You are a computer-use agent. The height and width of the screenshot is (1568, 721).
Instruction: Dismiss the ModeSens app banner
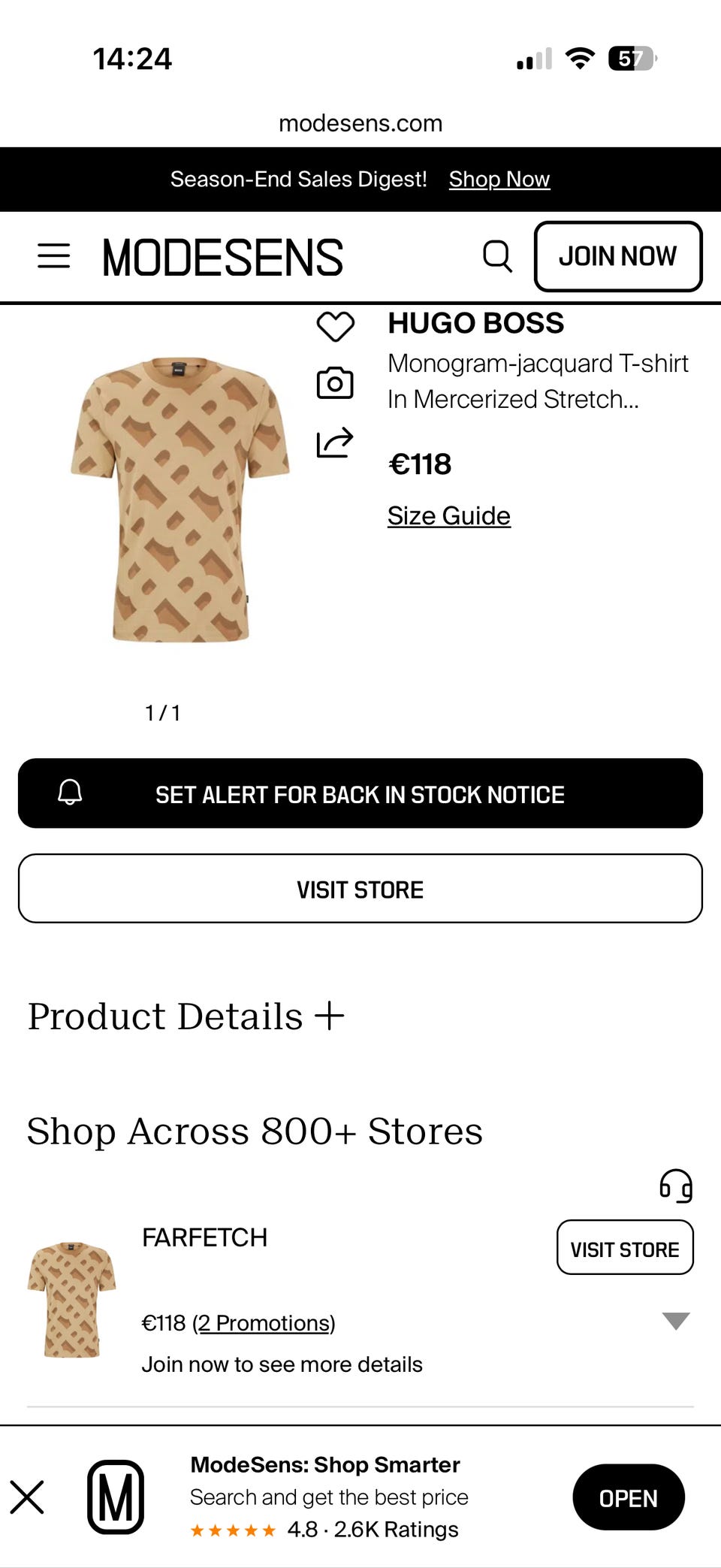pos(27,1497)
